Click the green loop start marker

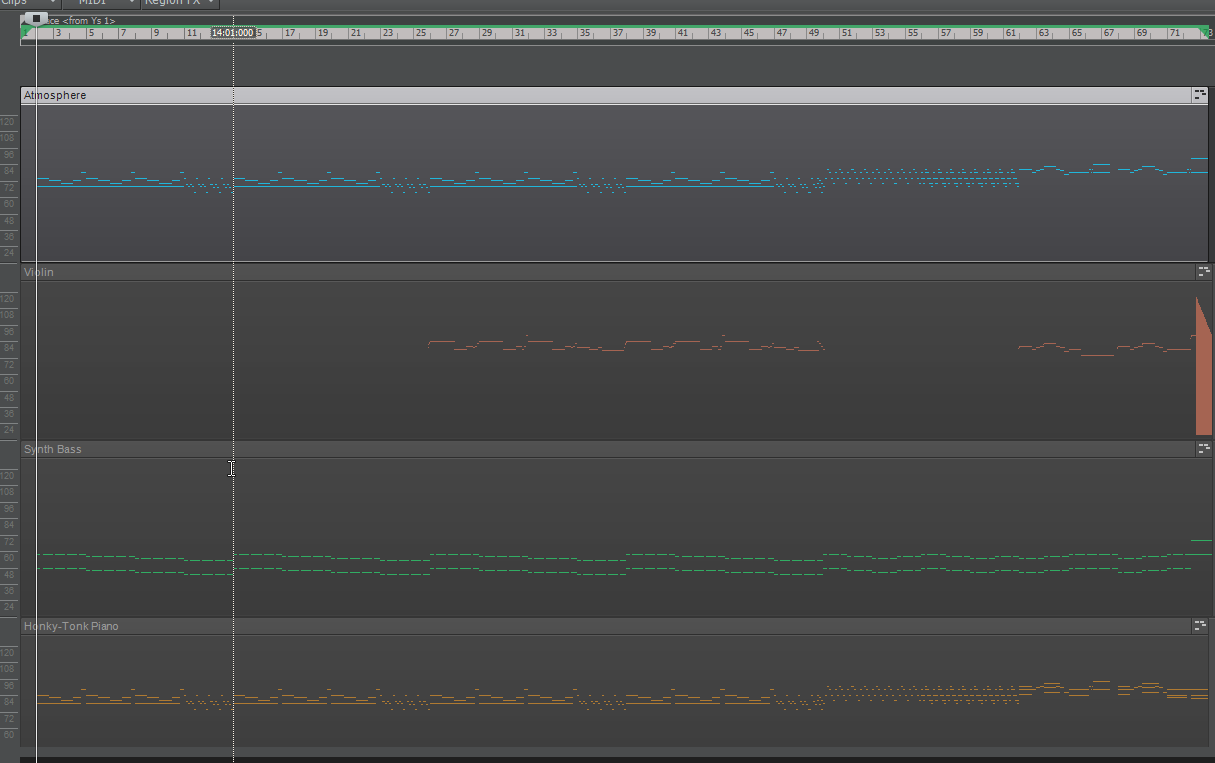27,33
